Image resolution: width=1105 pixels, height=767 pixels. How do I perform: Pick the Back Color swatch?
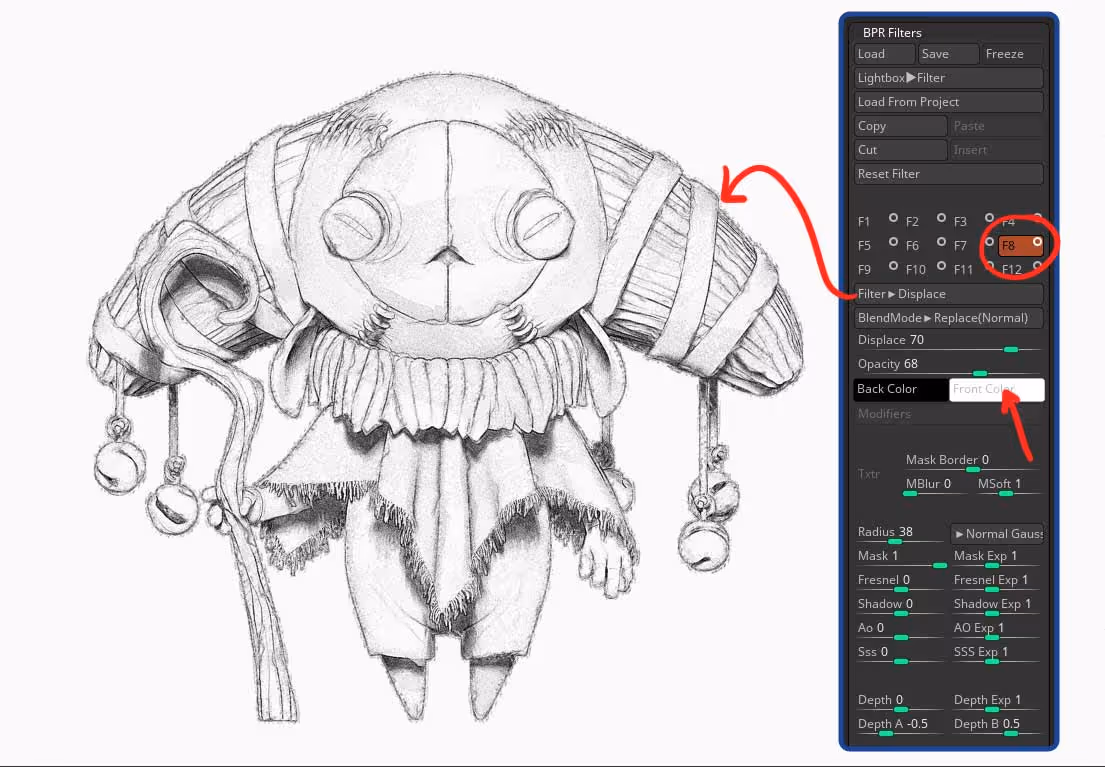click(901, 390)
